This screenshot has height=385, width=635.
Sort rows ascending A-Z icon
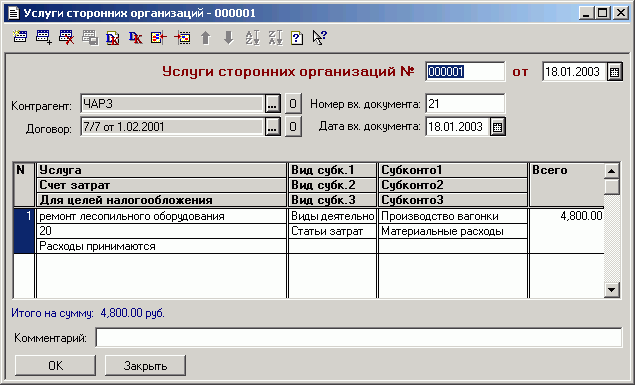(252, 38)
